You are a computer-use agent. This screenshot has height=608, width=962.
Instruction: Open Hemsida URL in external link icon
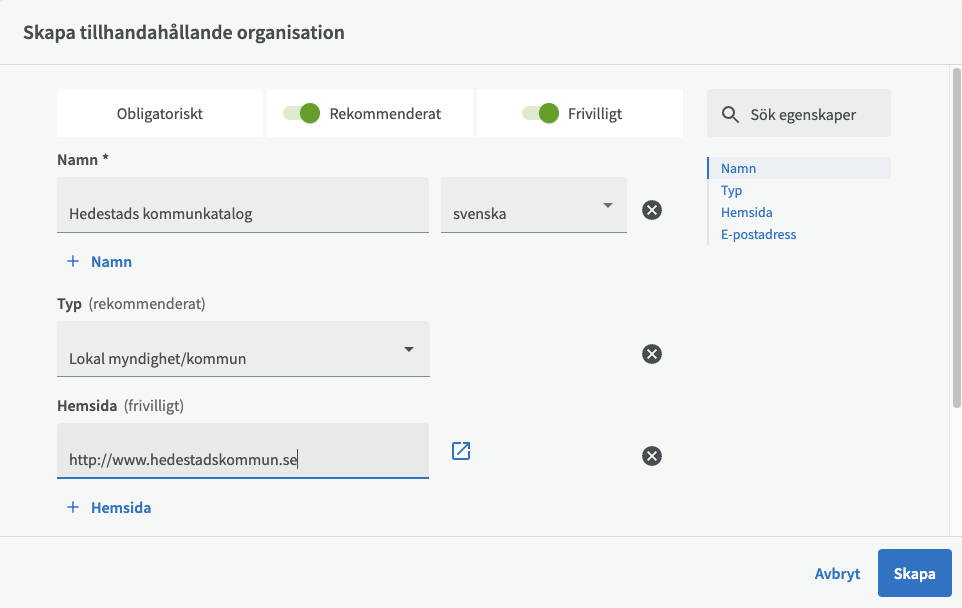(x=461, y=451)
